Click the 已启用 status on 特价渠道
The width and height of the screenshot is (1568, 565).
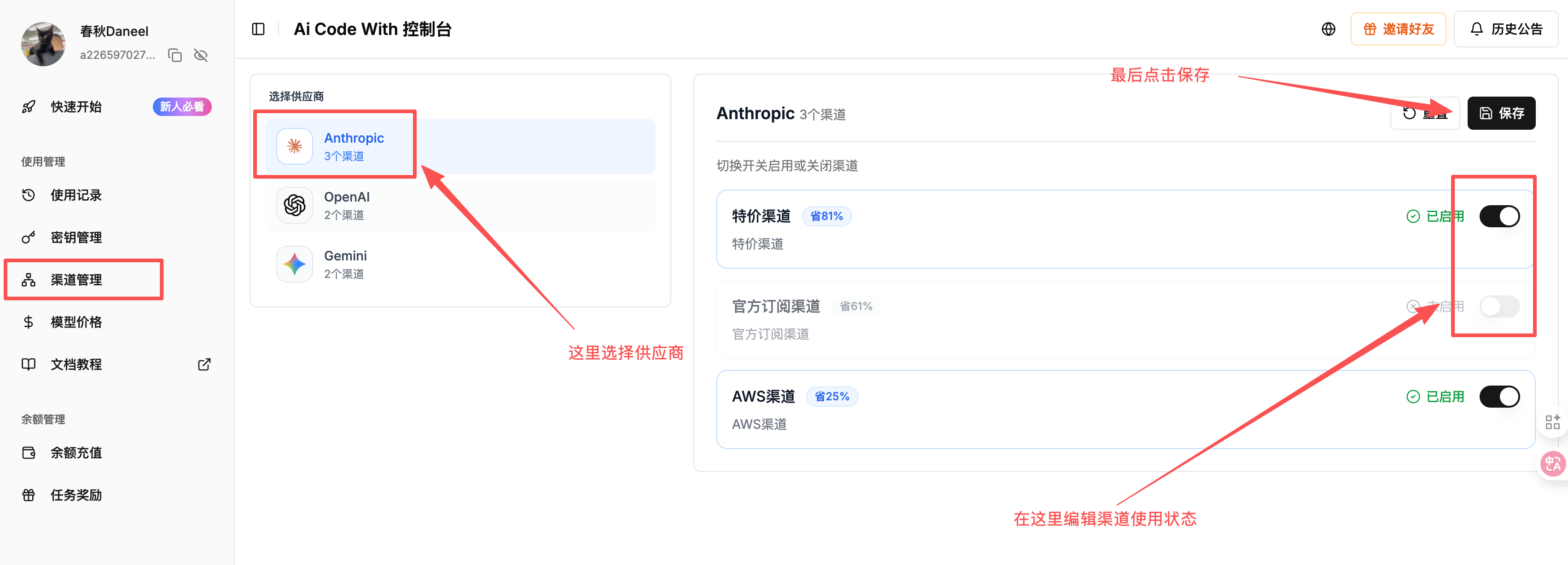(1434, 217)
